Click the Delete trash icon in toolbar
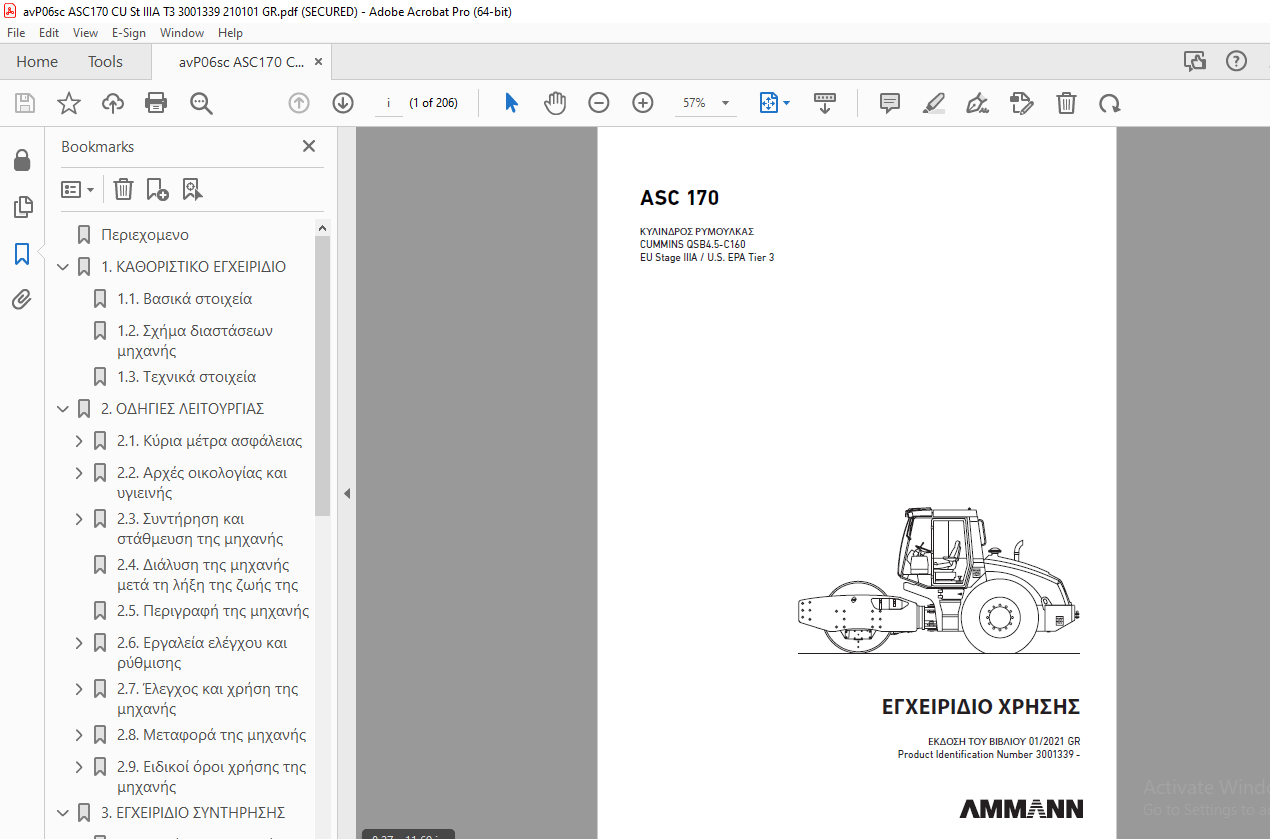The width and height of the screenshot is (1270, 839). click(1067, 103)
